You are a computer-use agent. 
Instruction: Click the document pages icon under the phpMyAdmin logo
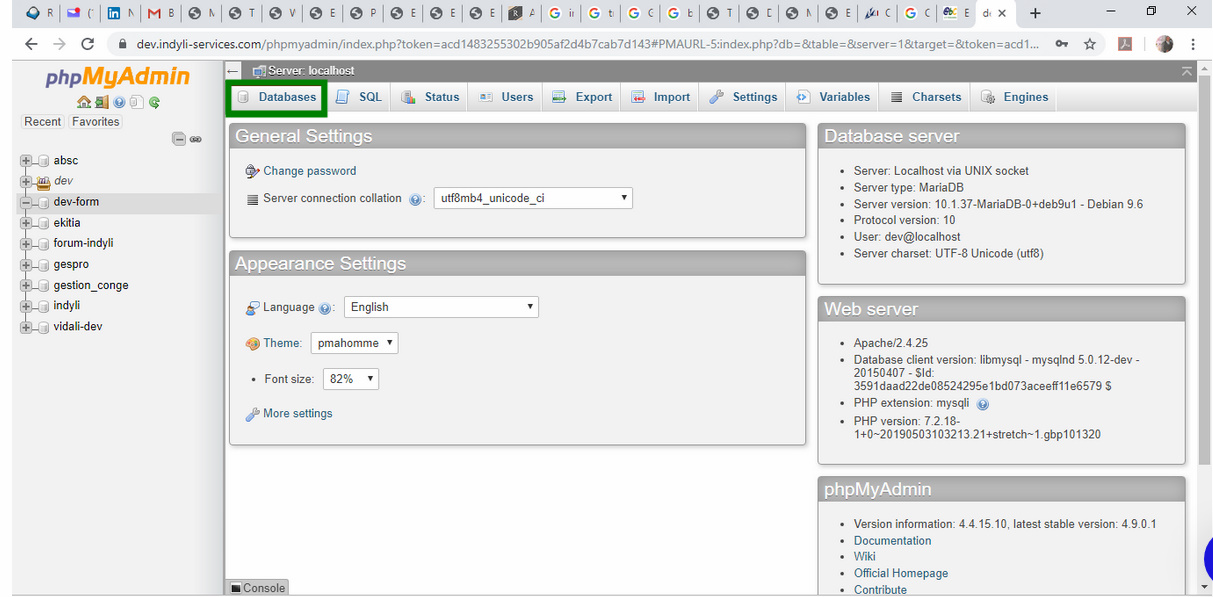pyautogui.click(x=136, y=102)
